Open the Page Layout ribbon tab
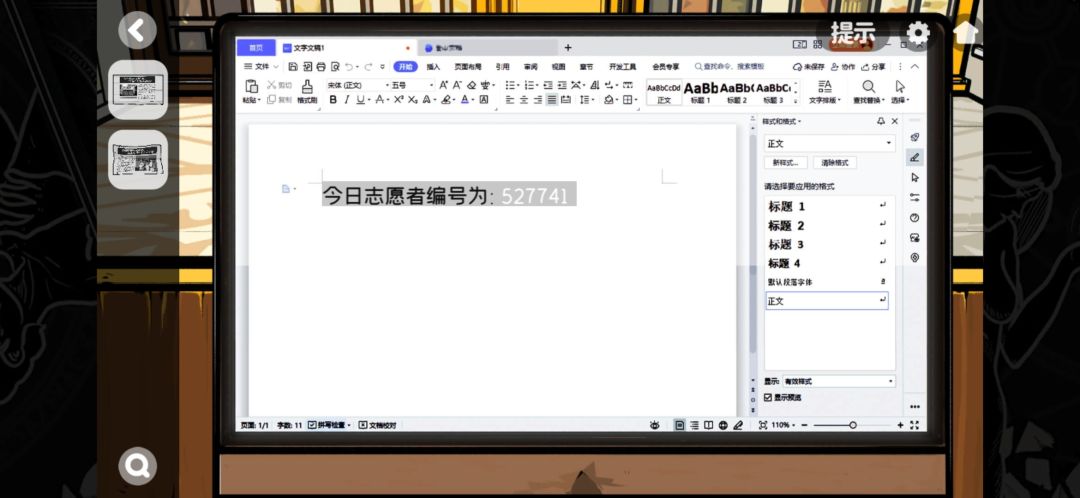The width and height of the screenshot is (1080, 498). (468, 67)
